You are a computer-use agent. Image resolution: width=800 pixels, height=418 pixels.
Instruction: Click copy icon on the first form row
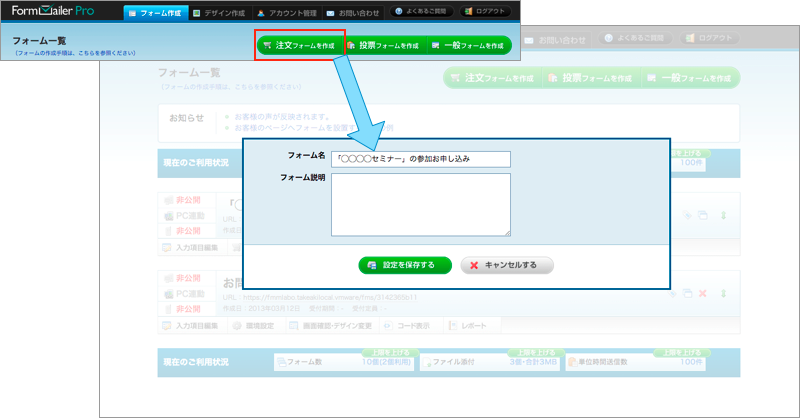703,215
